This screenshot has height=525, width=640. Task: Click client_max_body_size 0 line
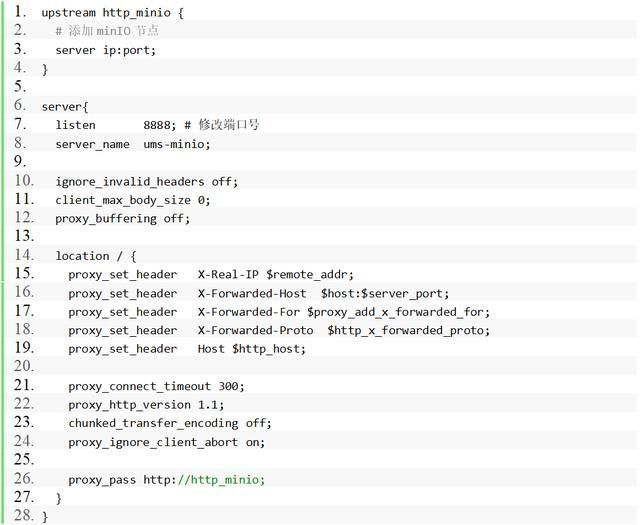point(133,200)
